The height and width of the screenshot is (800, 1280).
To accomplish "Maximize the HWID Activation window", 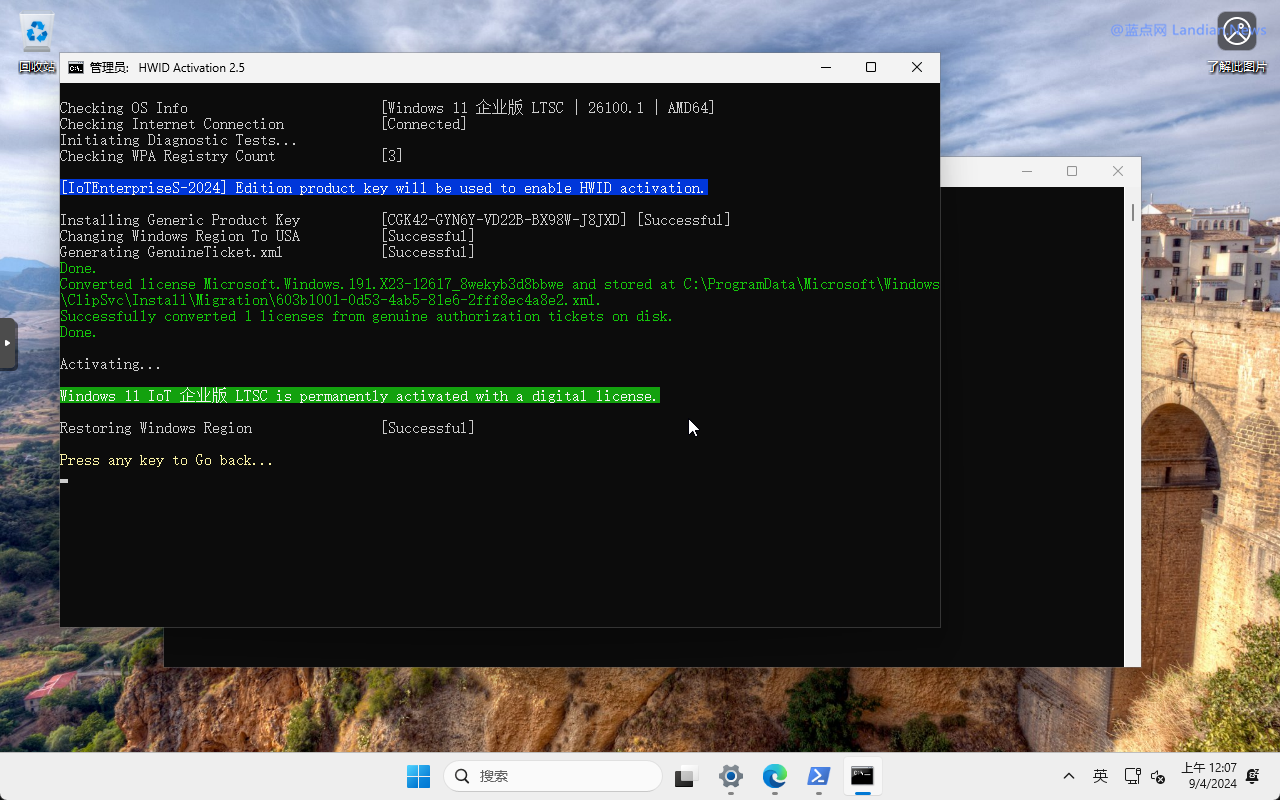I will click(x=871, y=68).
